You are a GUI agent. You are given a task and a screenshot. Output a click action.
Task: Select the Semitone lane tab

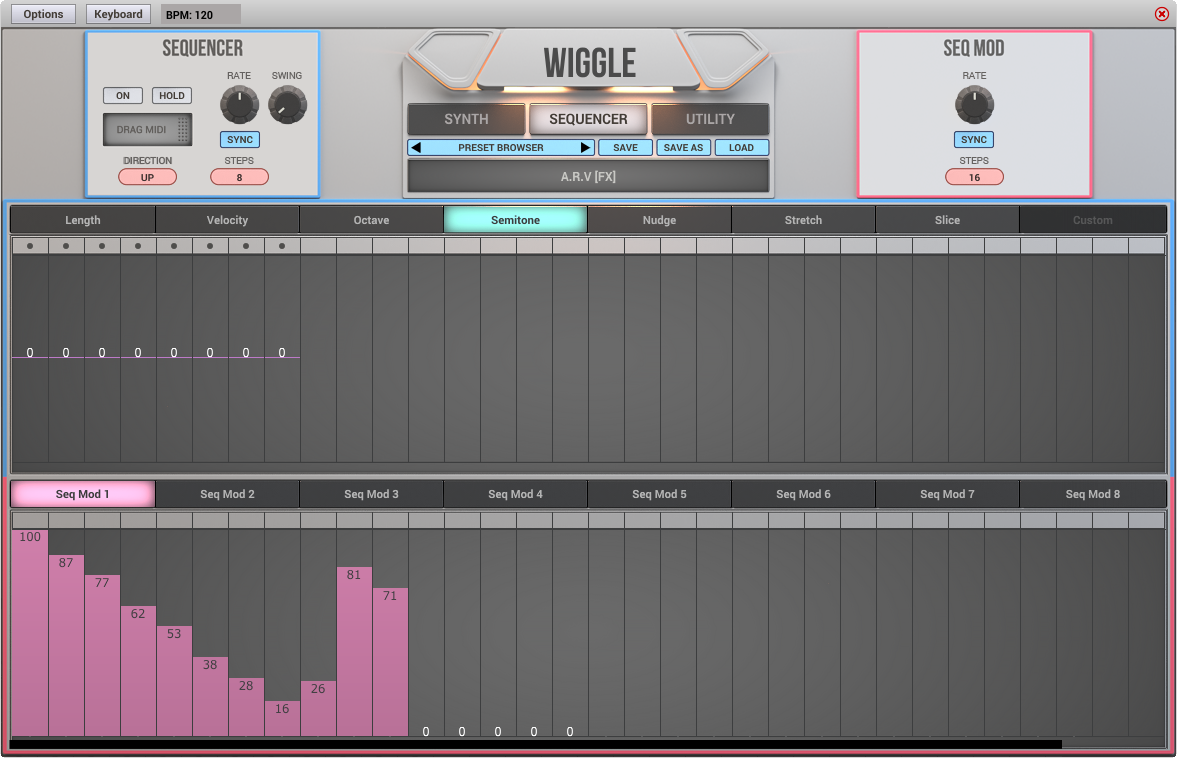pyautogui.click(x=516, y=220)
